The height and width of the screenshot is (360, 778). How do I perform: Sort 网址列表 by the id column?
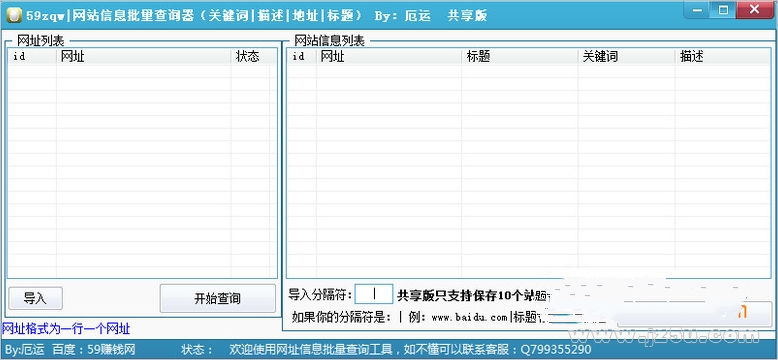(32, 57)
